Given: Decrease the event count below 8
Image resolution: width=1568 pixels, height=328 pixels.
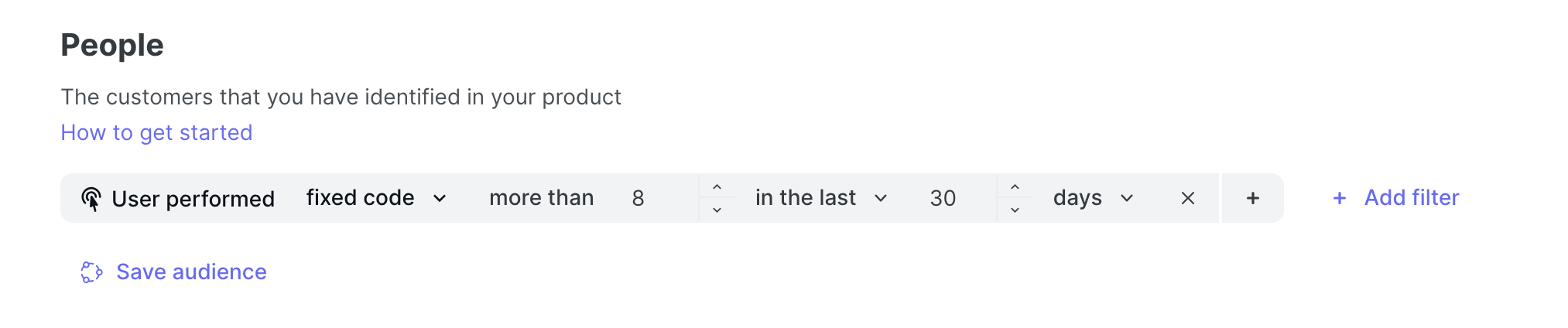Looking at the screenshot, I should [x=717, y=210].
